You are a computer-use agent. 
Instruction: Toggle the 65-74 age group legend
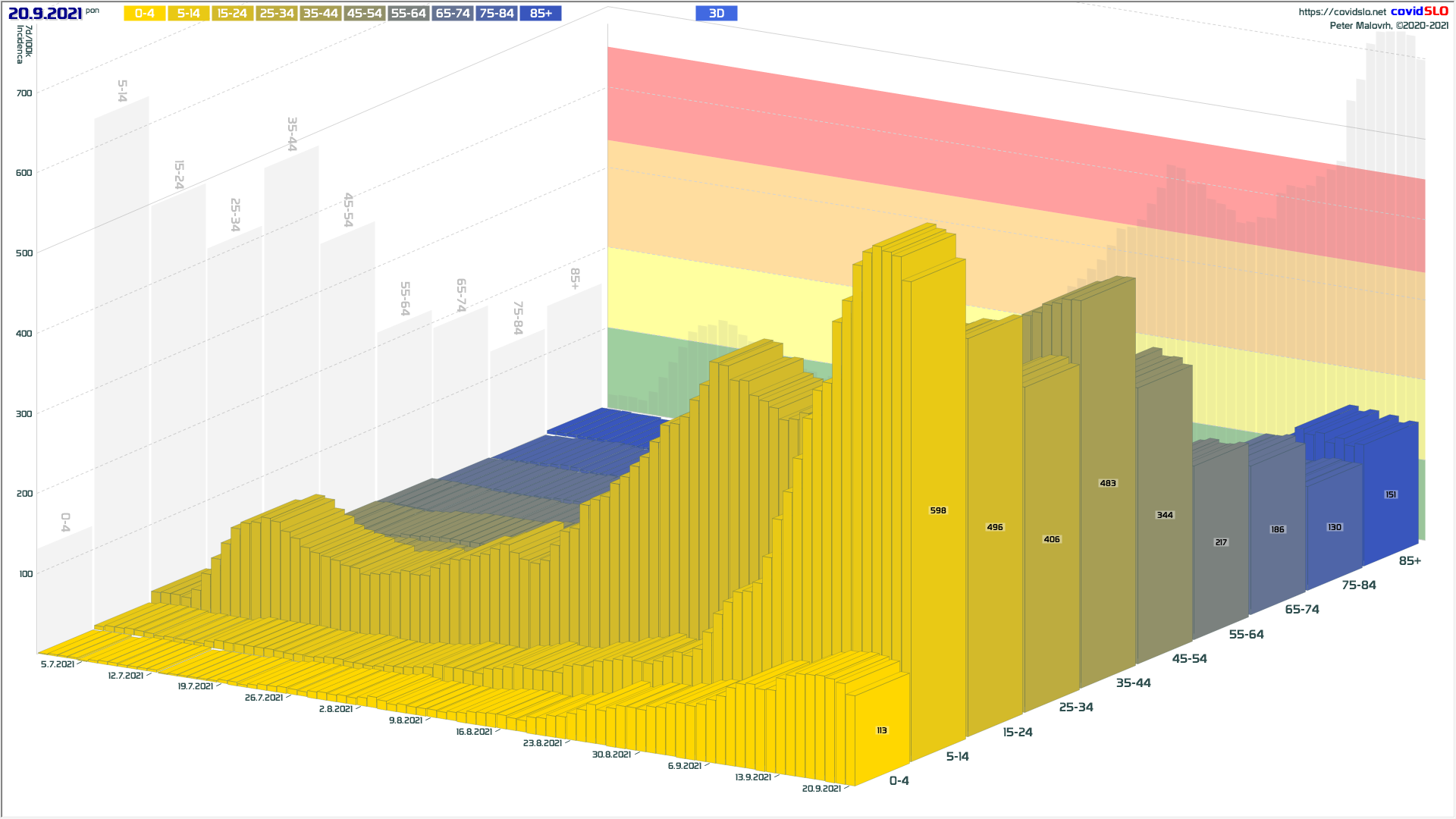(452, 14)
